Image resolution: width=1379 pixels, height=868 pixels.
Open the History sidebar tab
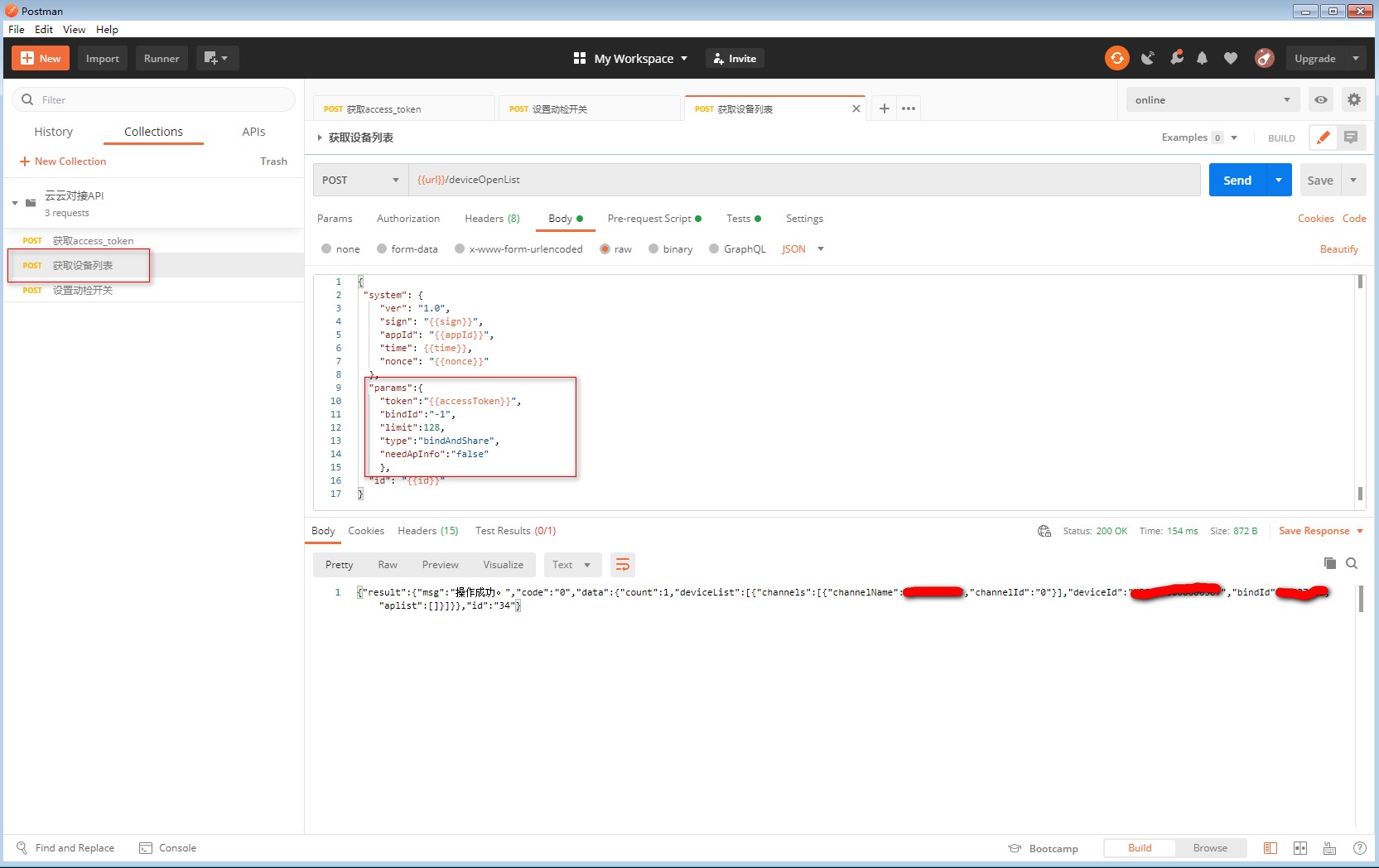point(54,132)
